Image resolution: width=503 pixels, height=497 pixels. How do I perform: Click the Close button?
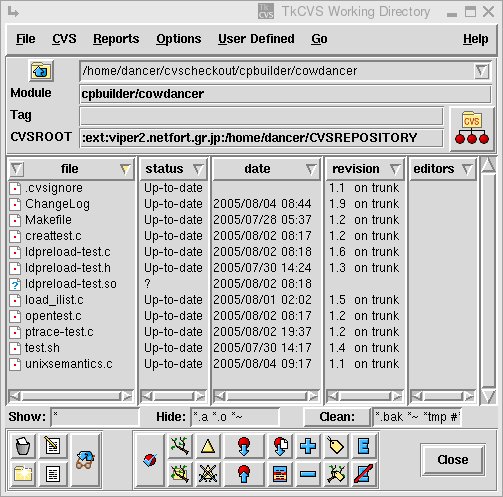pos(453,460)
